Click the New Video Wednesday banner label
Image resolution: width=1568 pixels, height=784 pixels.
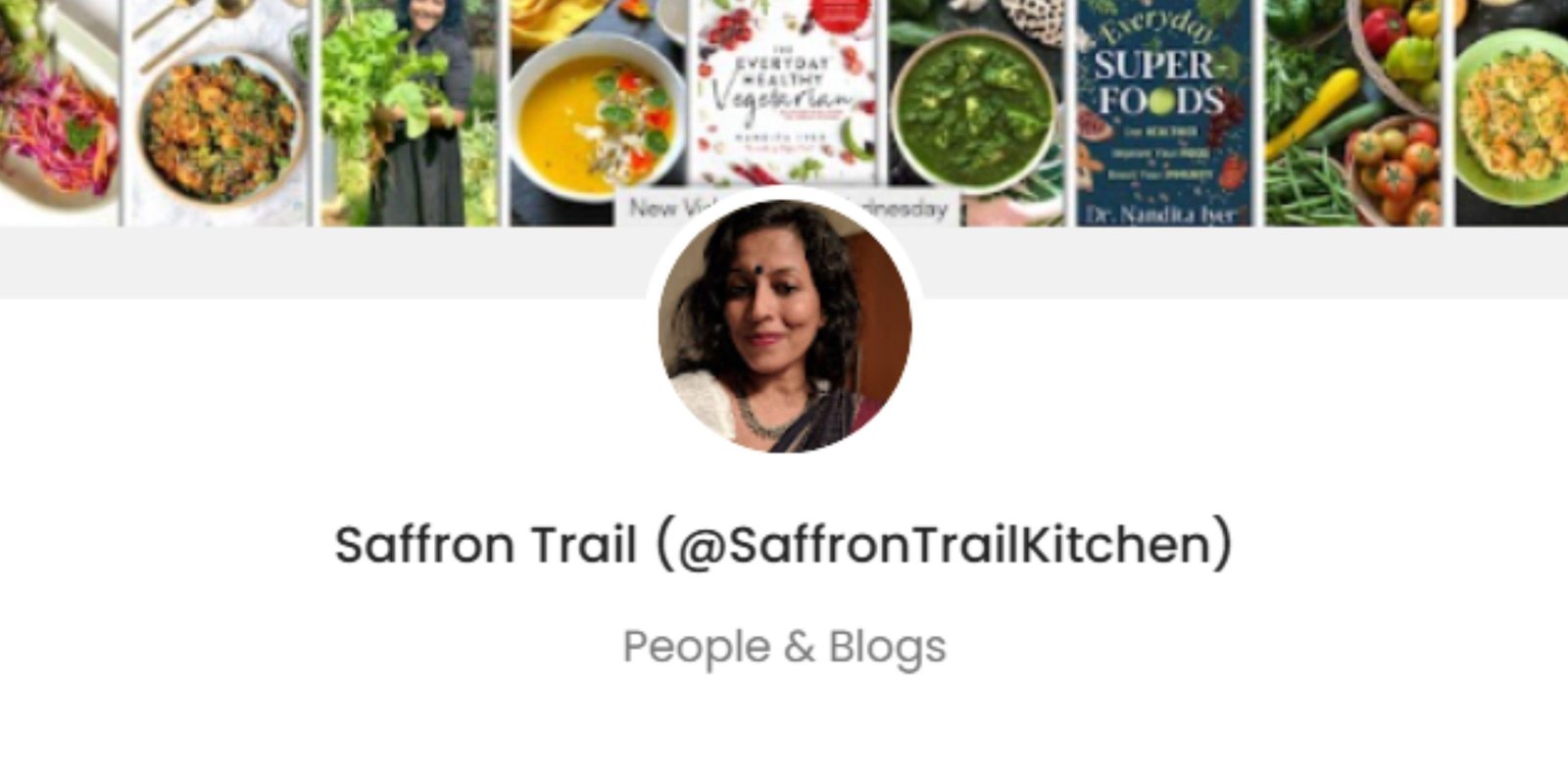pyautogui.click(x=787, y=208)
